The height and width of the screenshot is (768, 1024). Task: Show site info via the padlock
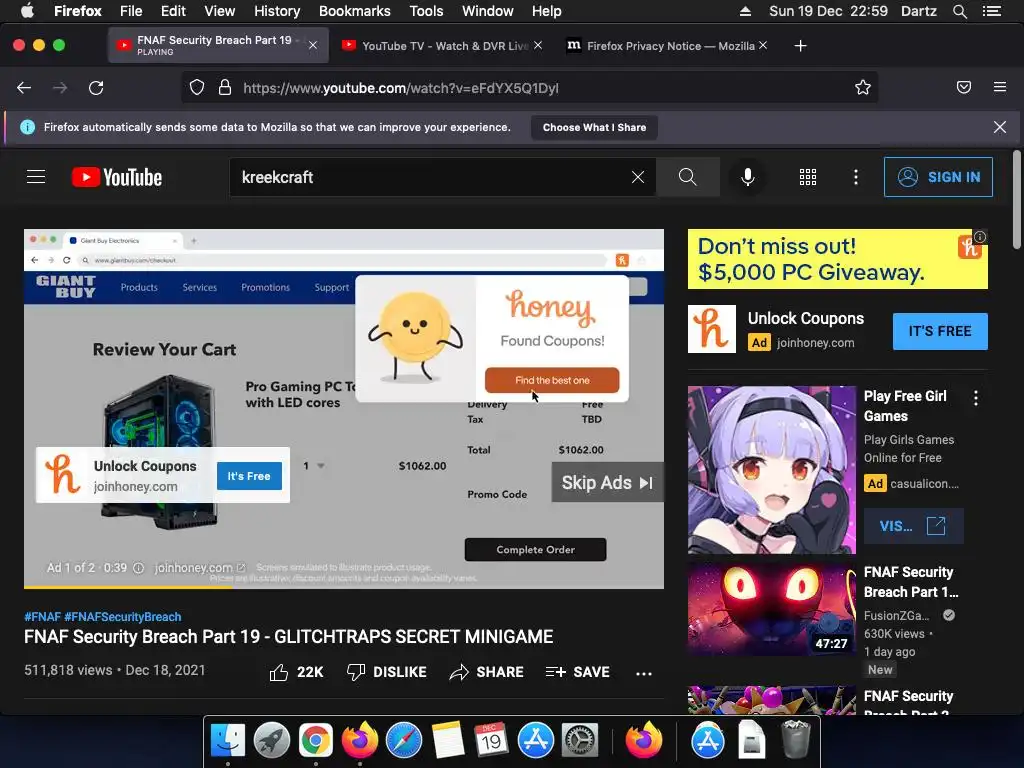(x=225, y=88)
